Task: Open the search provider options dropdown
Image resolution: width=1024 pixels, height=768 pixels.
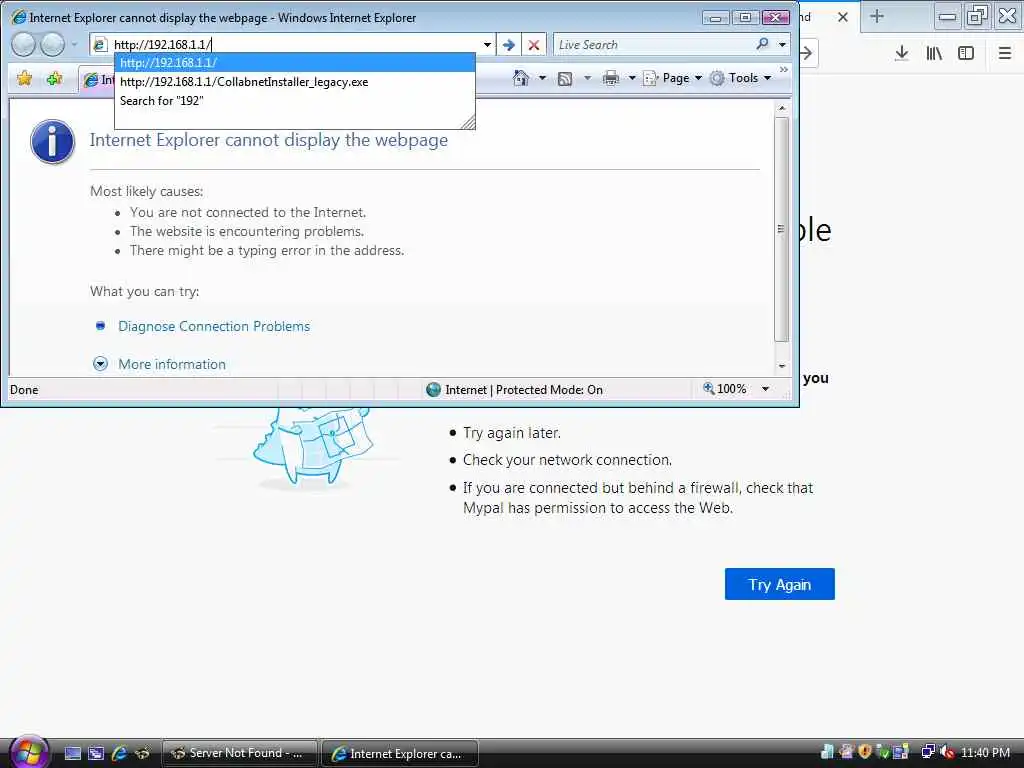Action: click(x=782, y=44)
